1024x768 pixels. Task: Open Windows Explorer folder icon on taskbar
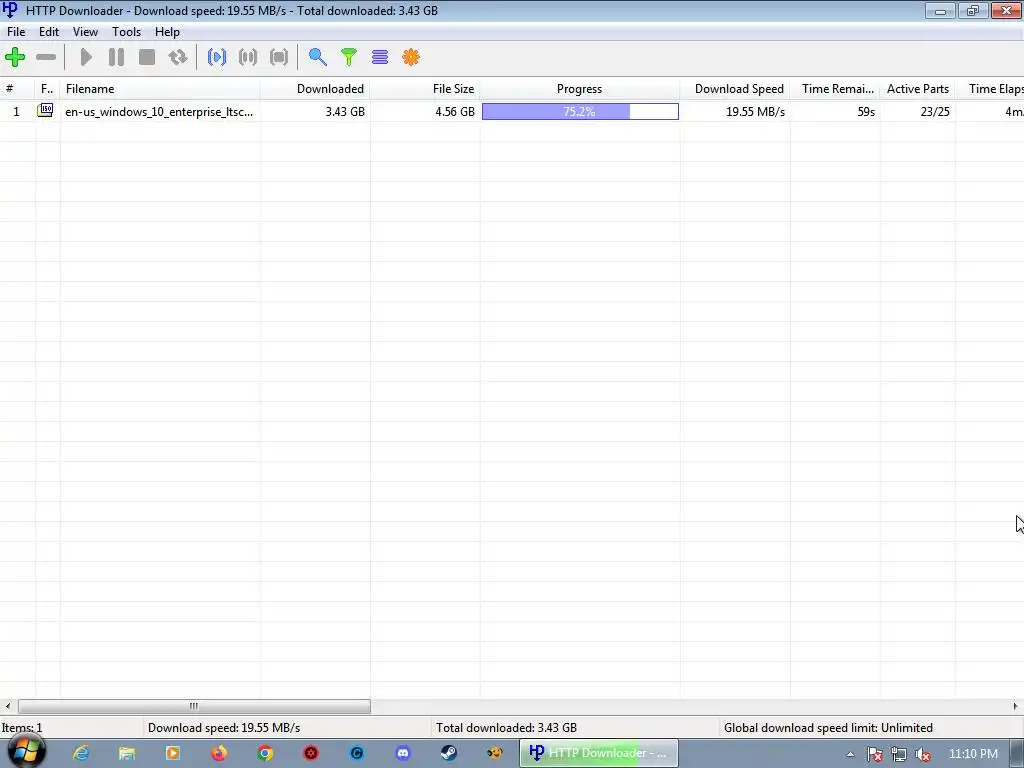[x=127, y=753]
